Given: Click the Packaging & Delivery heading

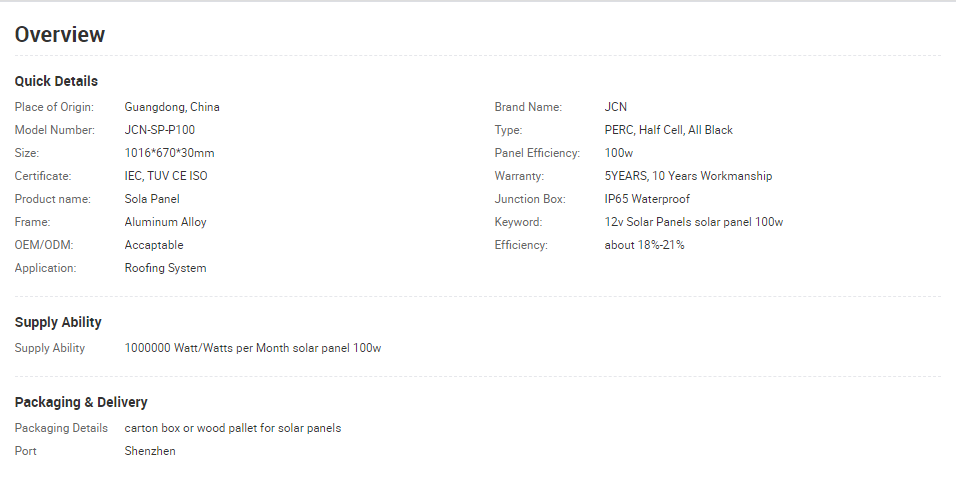Looking at the screenshot, I should pos(81,402).
